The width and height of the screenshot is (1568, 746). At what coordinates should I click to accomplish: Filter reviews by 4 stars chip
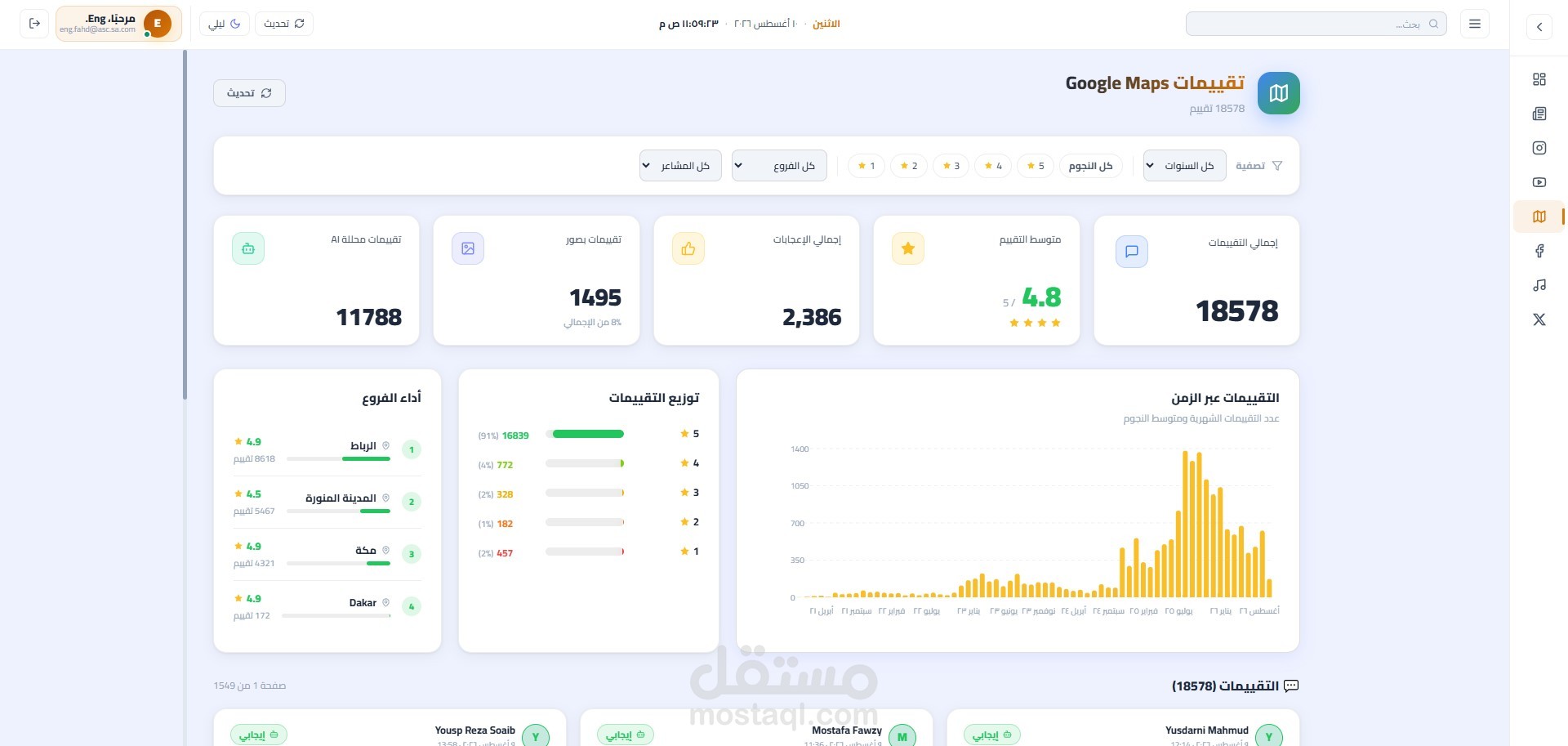993,166
